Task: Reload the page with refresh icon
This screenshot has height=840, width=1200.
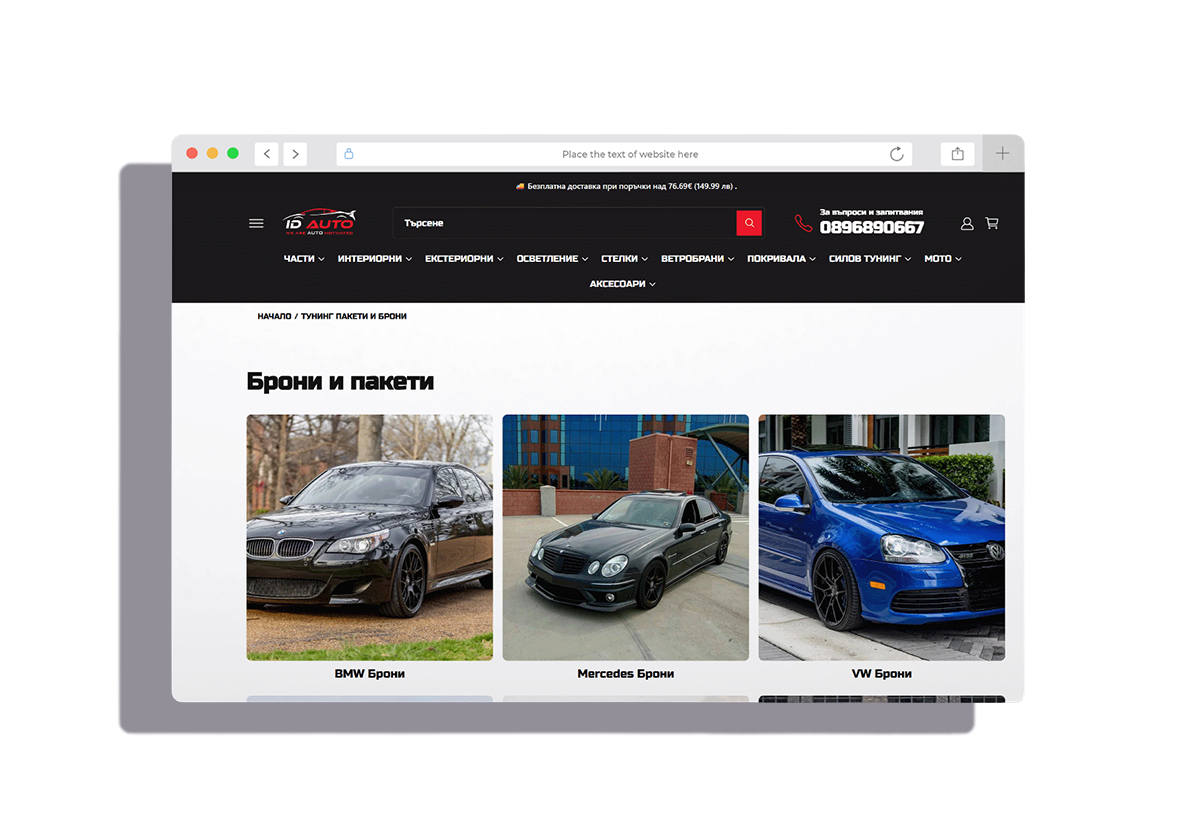Action: [x=897, y=154]
